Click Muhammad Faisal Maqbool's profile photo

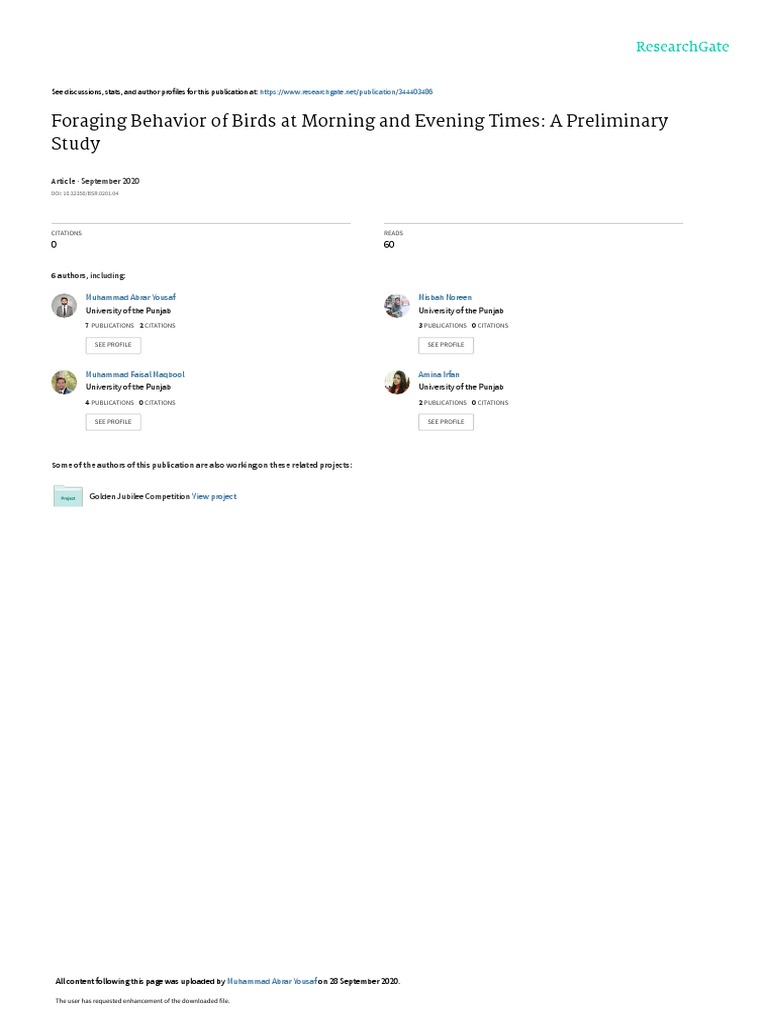coord(64,382)
